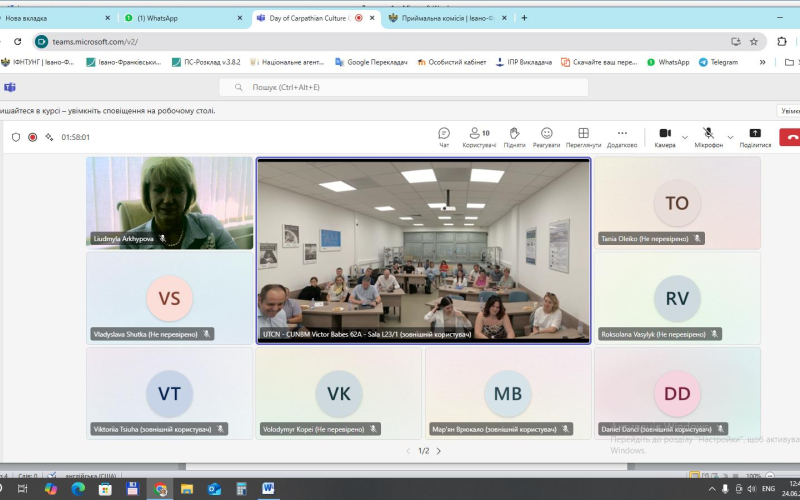Viewport: 800px width, 500px height.
Task: Click the install app icon in address bar
Action: 736,42
